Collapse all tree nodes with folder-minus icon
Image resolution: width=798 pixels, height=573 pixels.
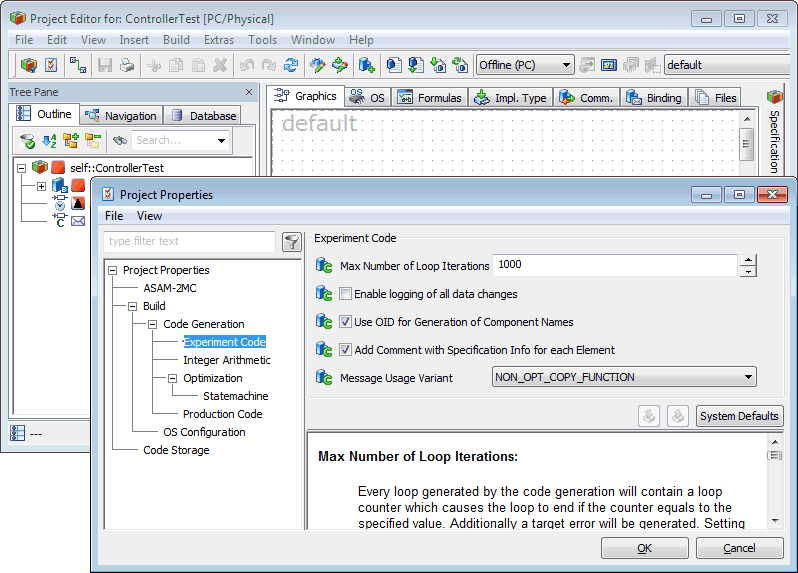(93, 140)
